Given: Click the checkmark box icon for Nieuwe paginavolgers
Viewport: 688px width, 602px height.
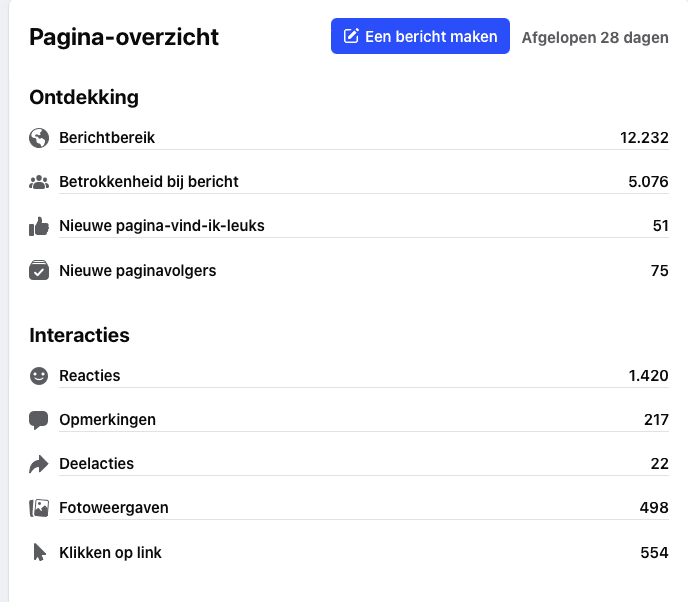Looking at the screenshot, I should coord(39,270).
